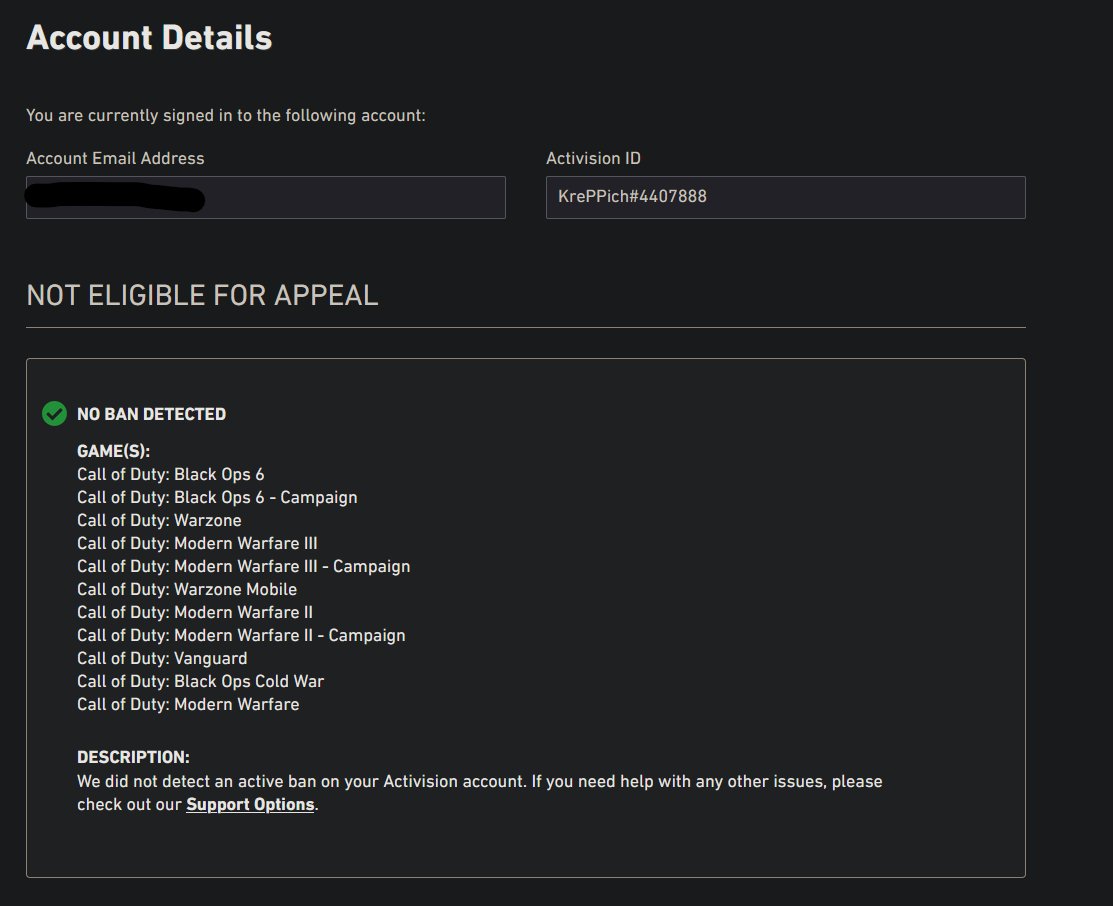The height and width of the screenshot is (906, 1113).
Task: Click the last entry 'Call of Duty: Modern Warfare'
Action: pos(188,704)
